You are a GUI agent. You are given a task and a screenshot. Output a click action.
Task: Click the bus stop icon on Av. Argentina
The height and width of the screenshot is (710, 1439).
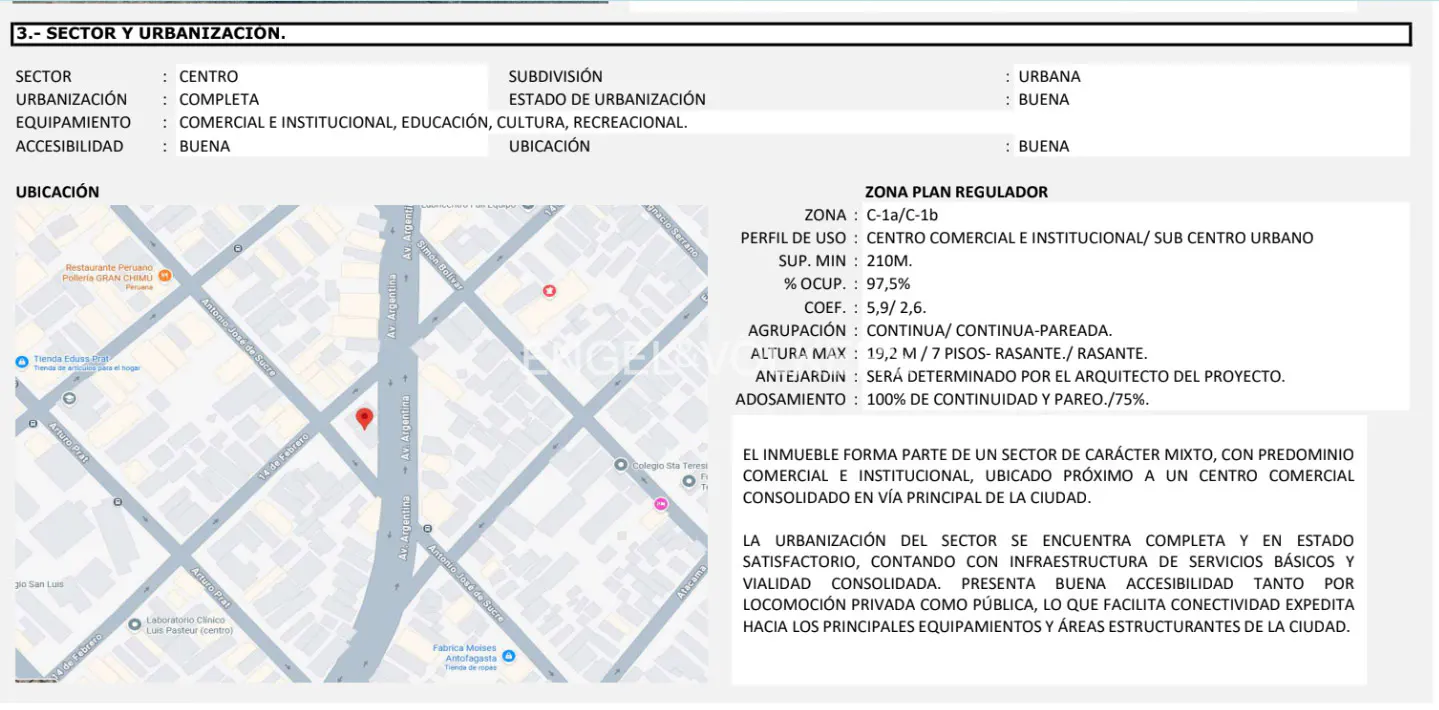coord(428,527)
